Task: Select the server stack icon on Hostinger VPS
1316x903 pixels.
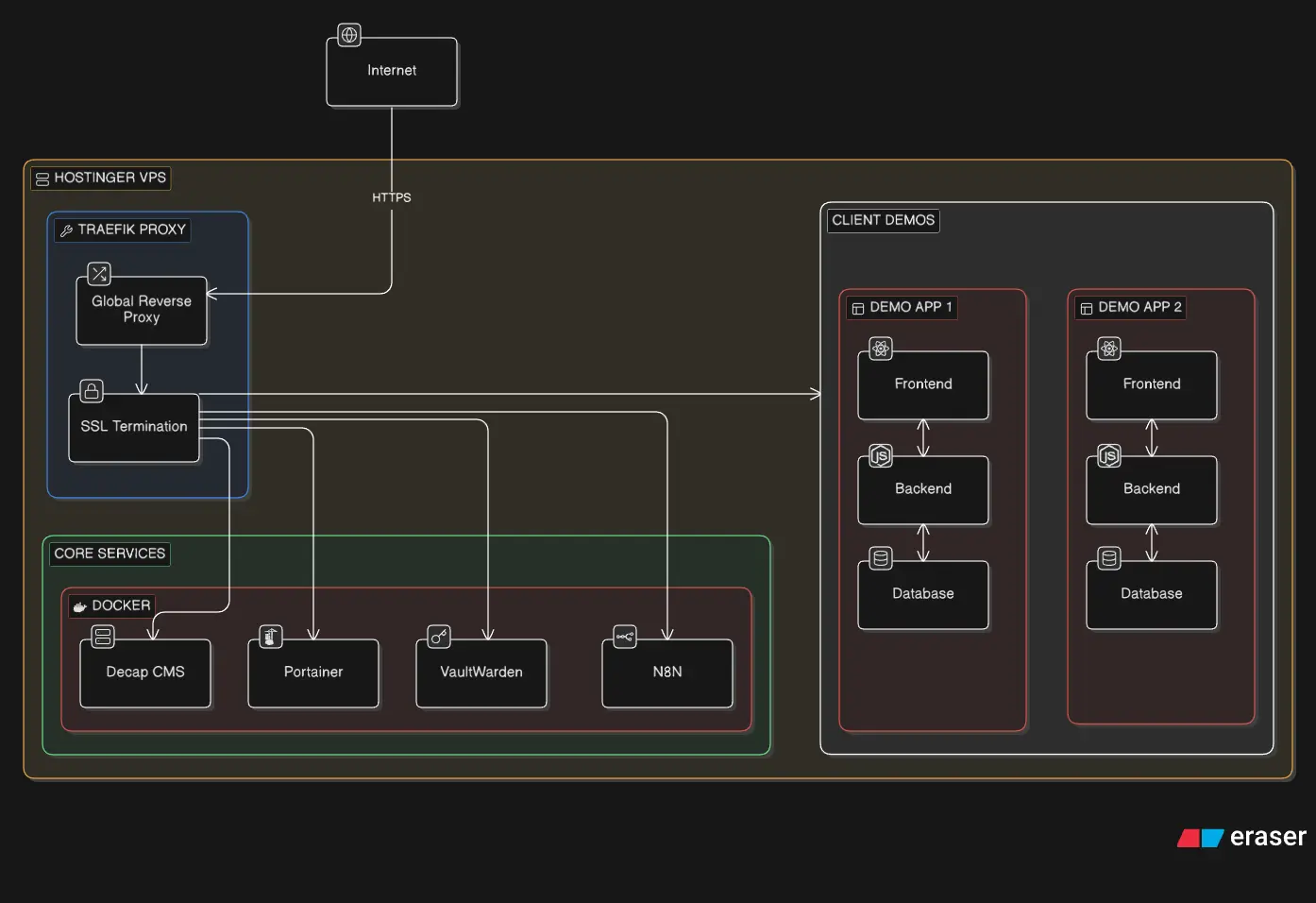Action: [x=42, y=178]
